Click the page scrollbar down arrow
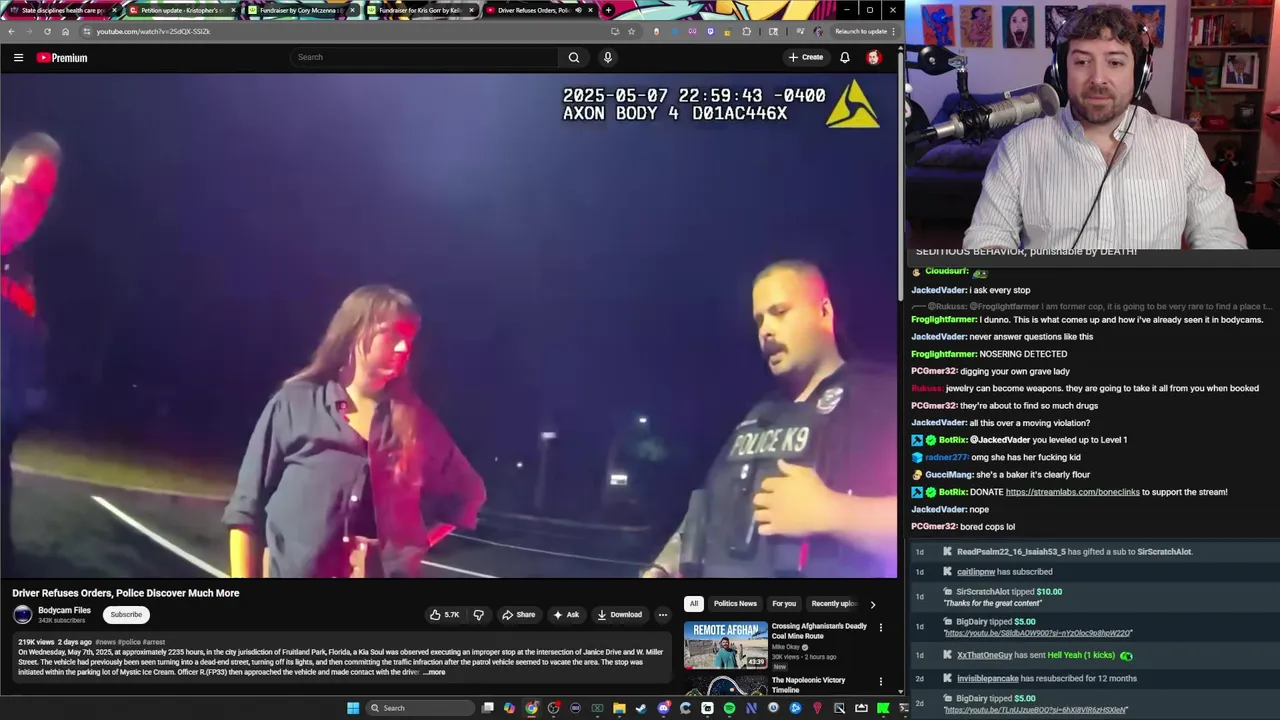The image size is (1280, 720). pyautogui.click(x=900, y=691)
